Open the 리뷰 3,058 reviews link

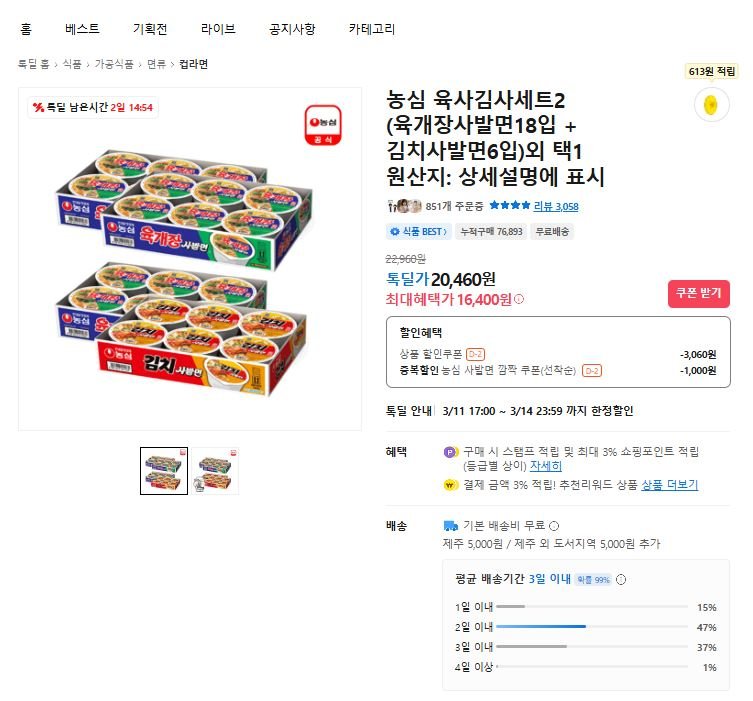555,207
